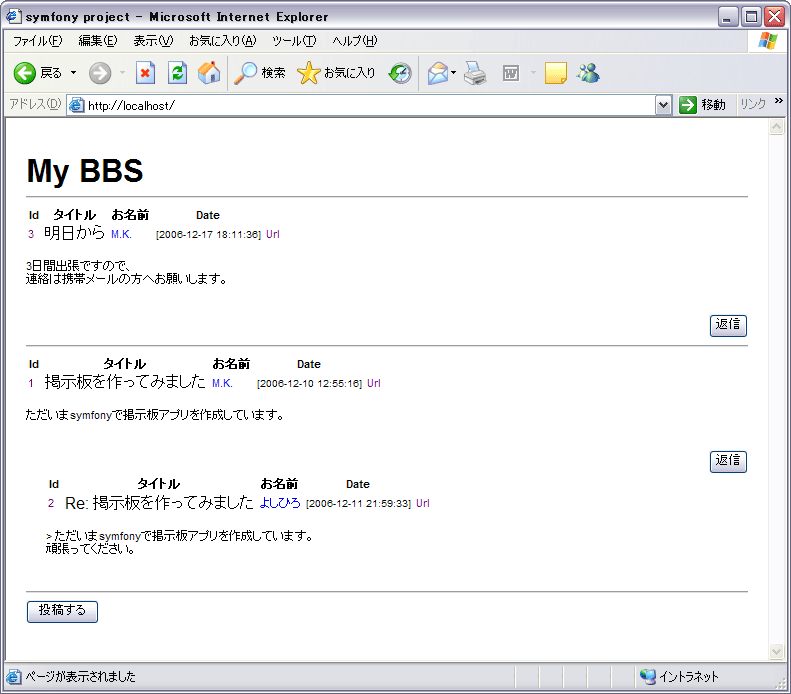
Task: Click よしひろ name link on post 2
Action: pos(279,503)
